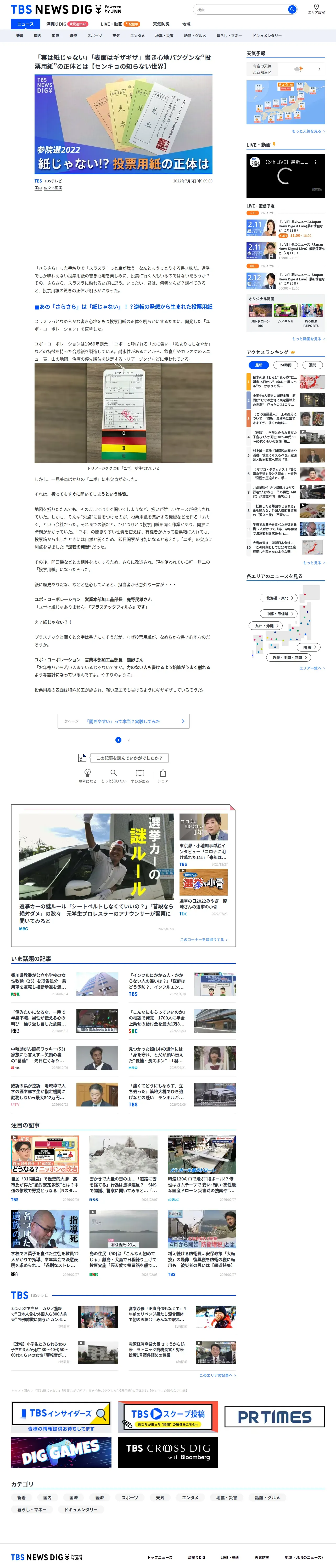Click もっと天気を見る link
Viewport: 336px width, 1568px height.
[x=308, y=131]
